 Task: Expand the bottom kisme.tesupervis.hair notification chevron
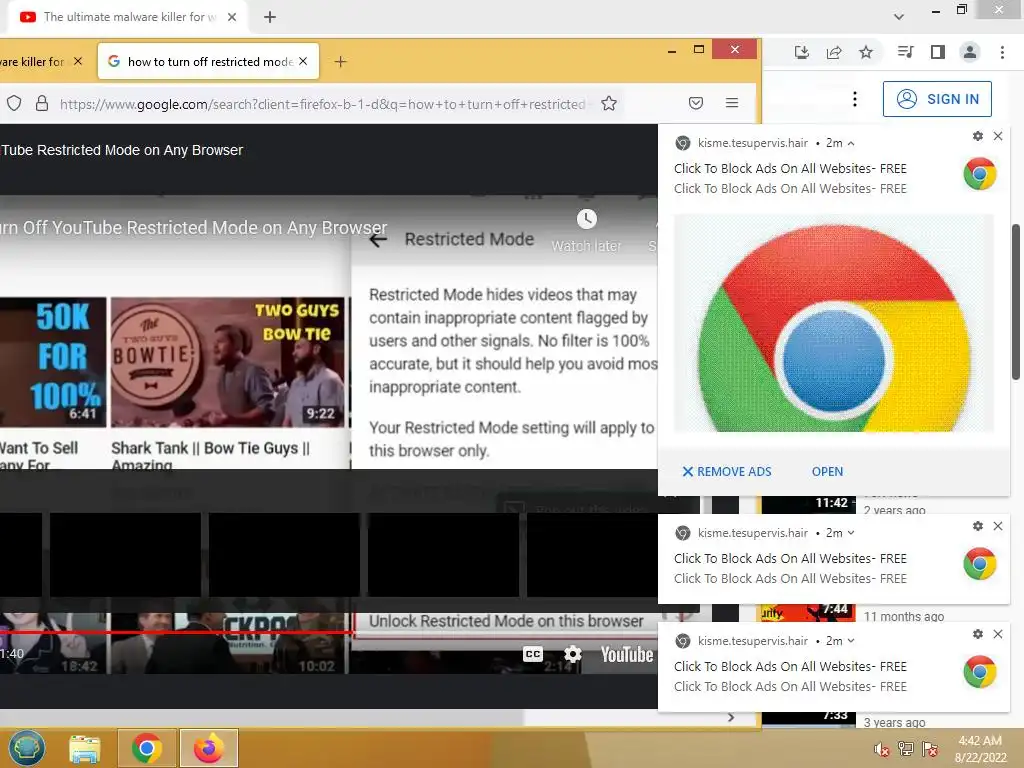click(x=851, y=641)
